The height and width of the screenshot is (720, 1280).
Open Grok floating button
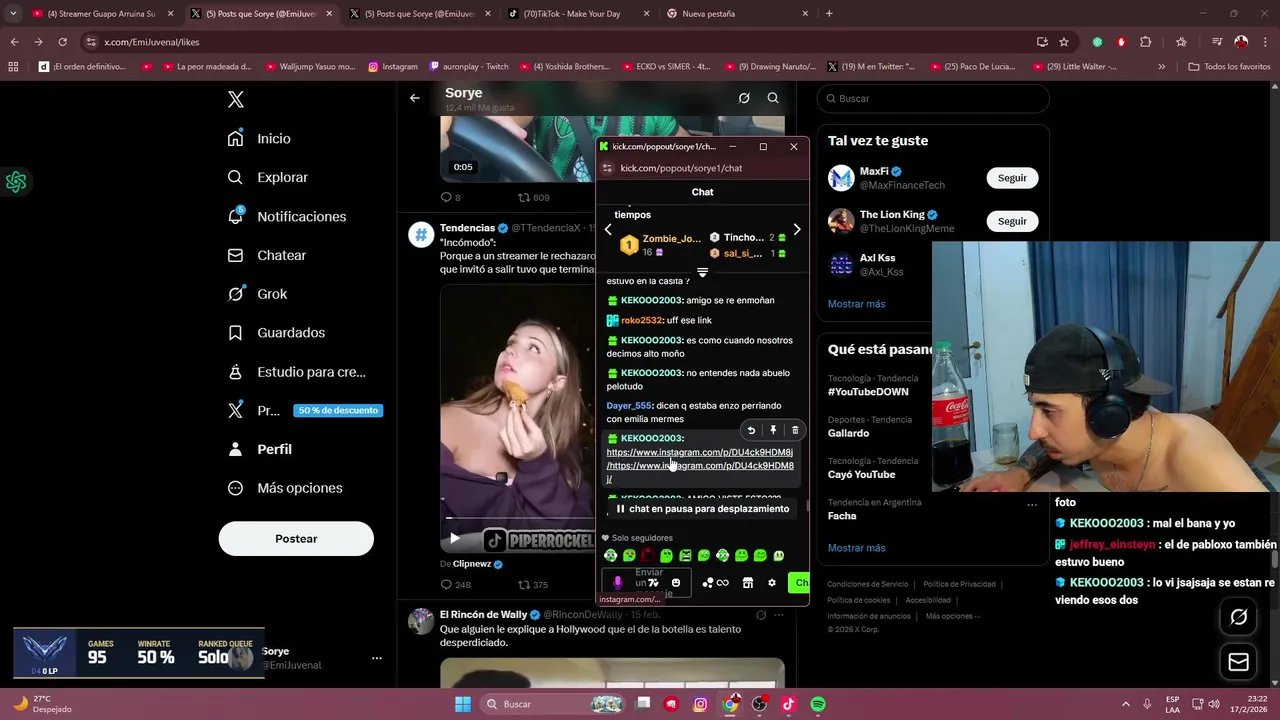coord(1238,618)
